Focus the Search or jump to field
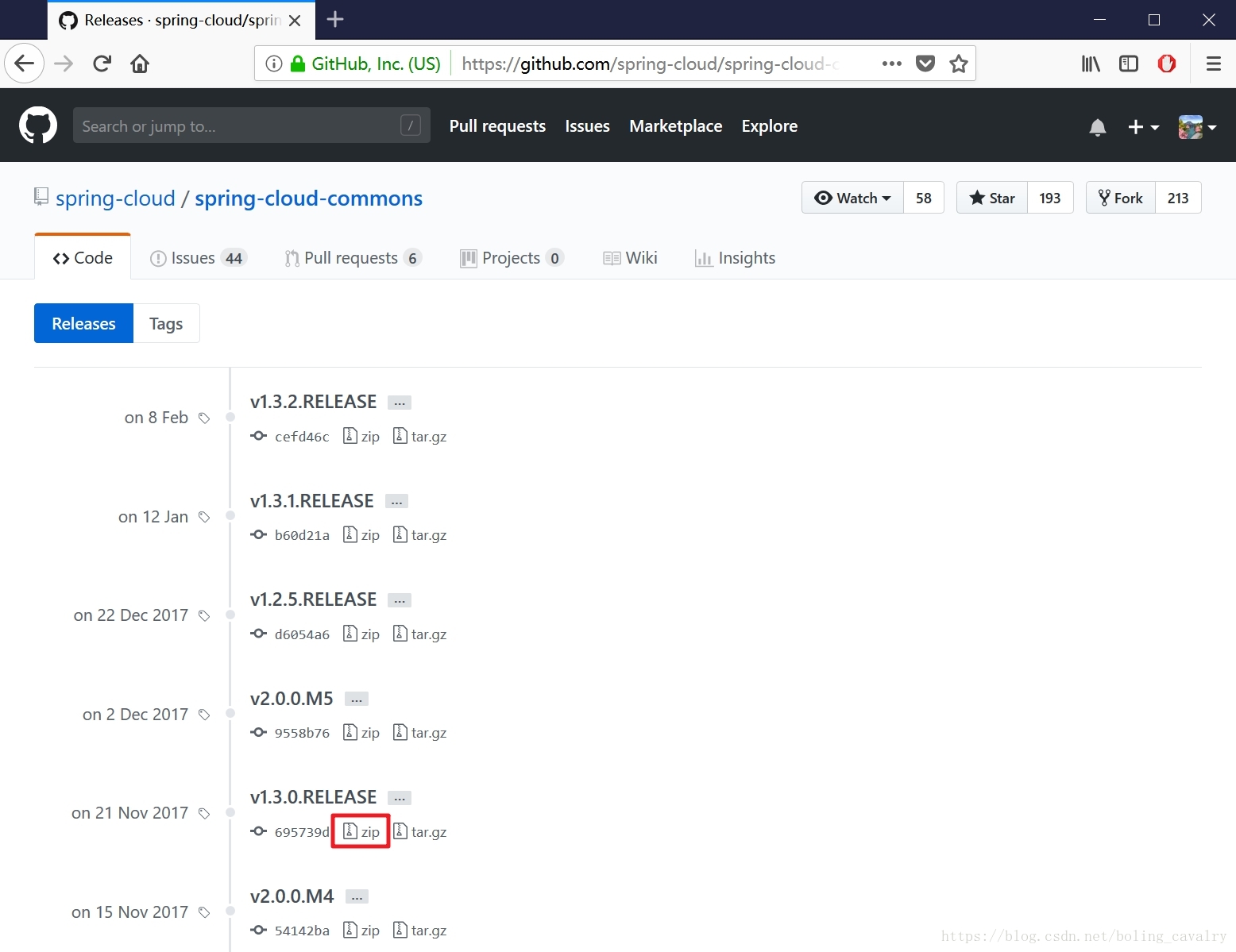The image size is (1236, 952). 251,125
